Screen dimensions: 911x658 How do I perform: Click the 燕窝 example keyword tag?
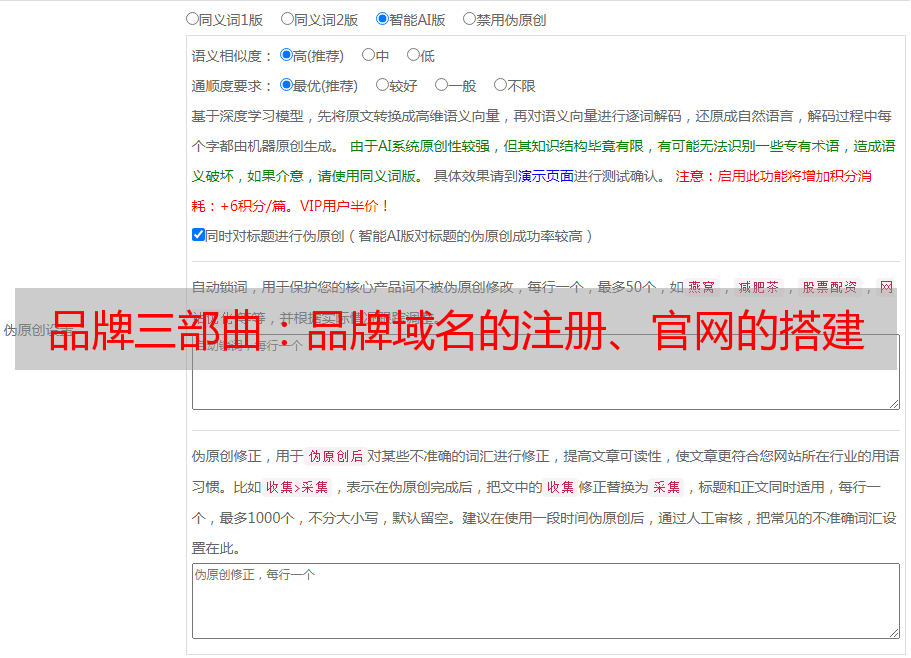[701, 287]
